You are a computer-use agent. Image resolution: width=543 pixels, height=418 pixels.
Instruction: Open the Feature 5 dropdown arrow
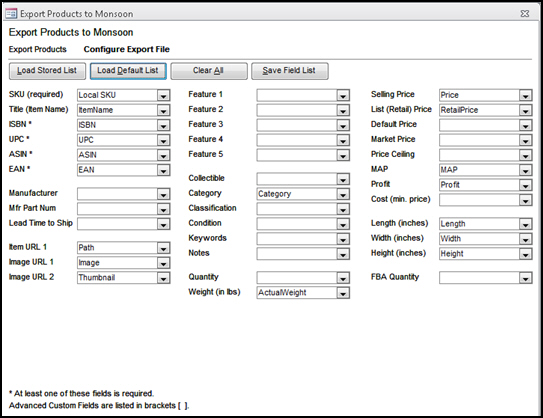tap(343, 155)
